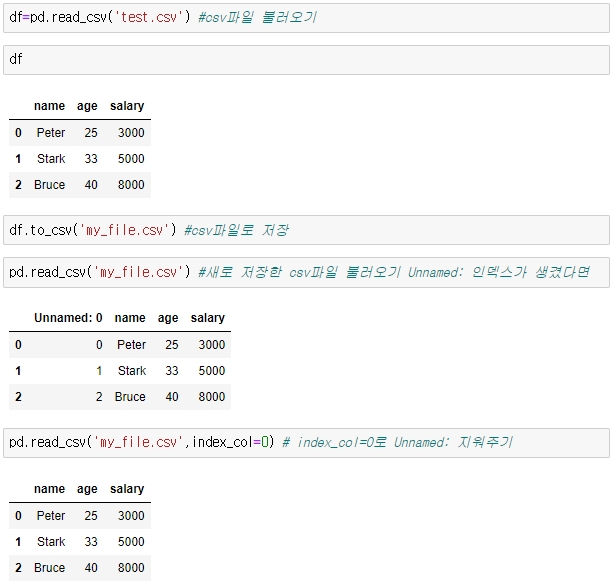Screen dimensions: 614x586
Task: Click salary 8000 in the first table
Action: coord(131,184)
